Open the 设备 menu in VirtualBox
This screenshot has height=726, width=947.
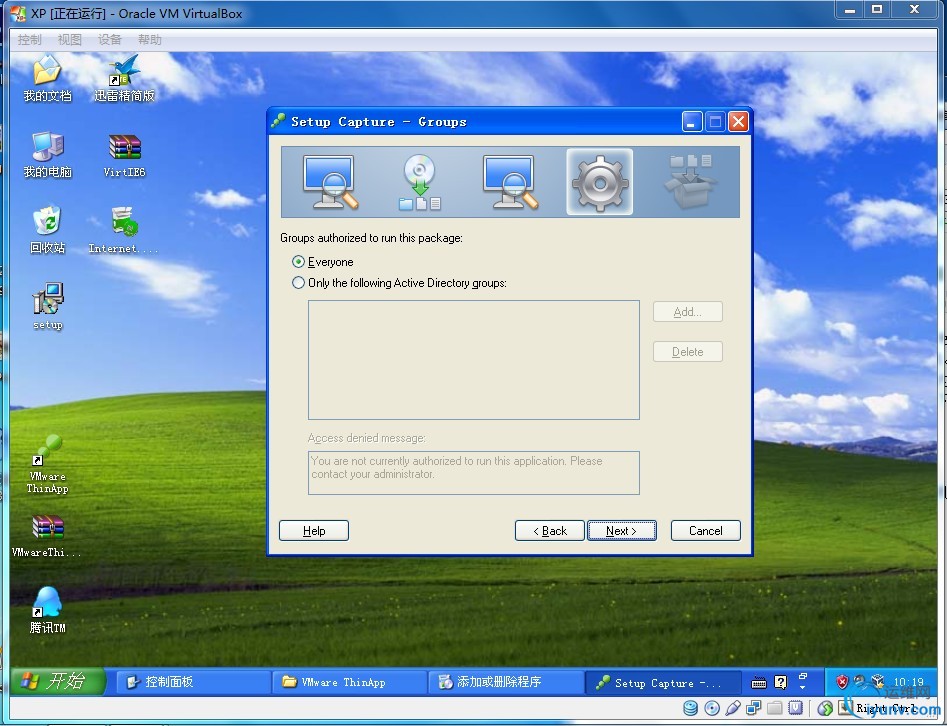coord(110,40)
